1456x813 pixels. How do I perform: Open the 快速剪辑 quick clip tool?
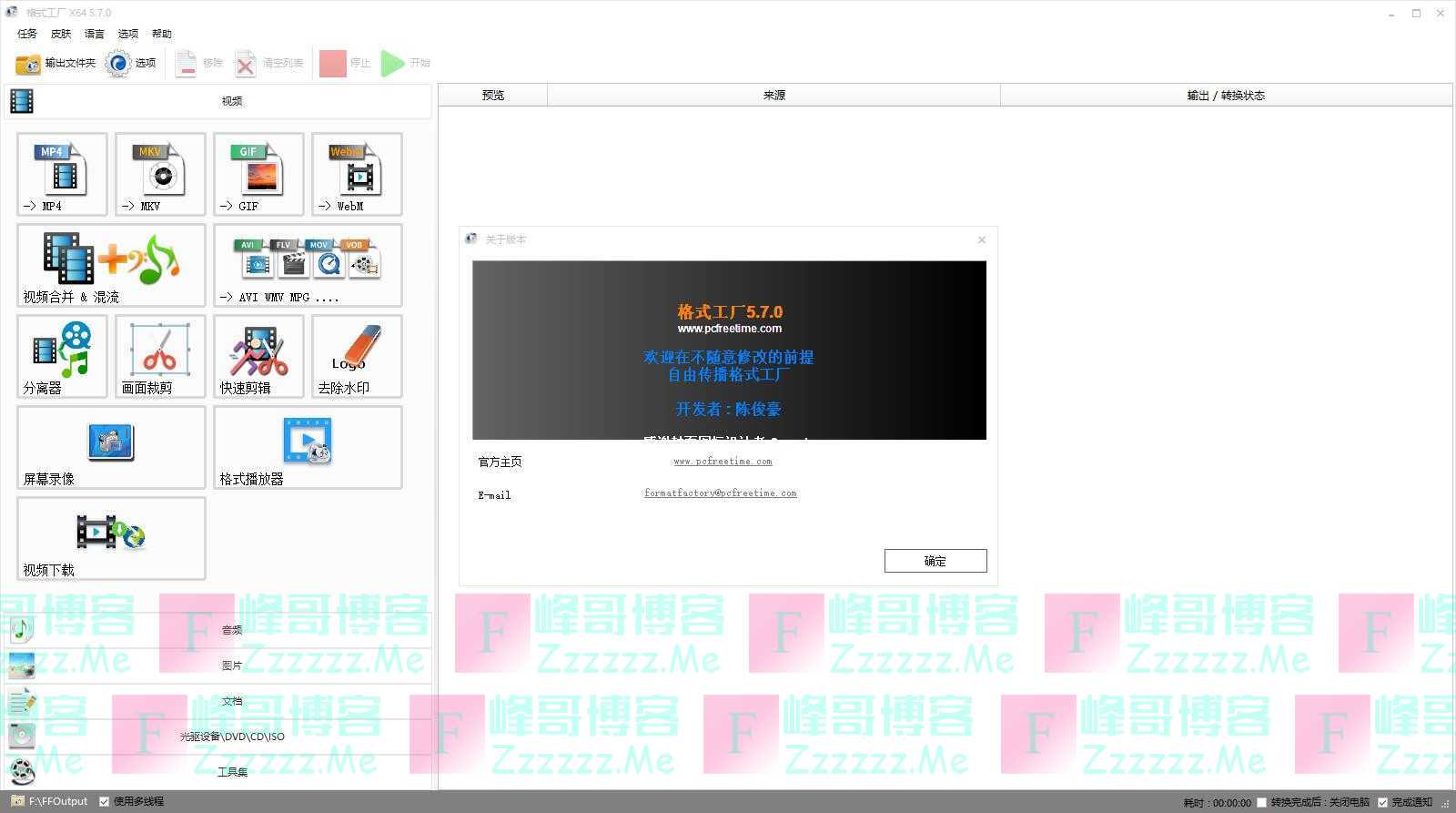click(258, 356)
